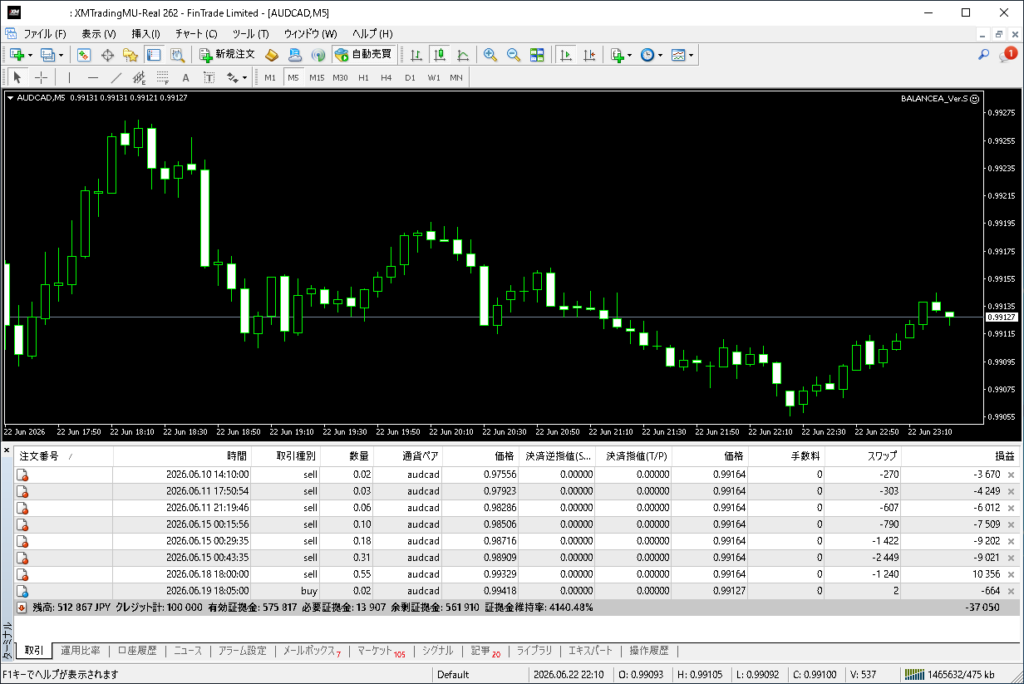
Task: Open the 表示 (V) menu
Action: (x=99, y=33)
